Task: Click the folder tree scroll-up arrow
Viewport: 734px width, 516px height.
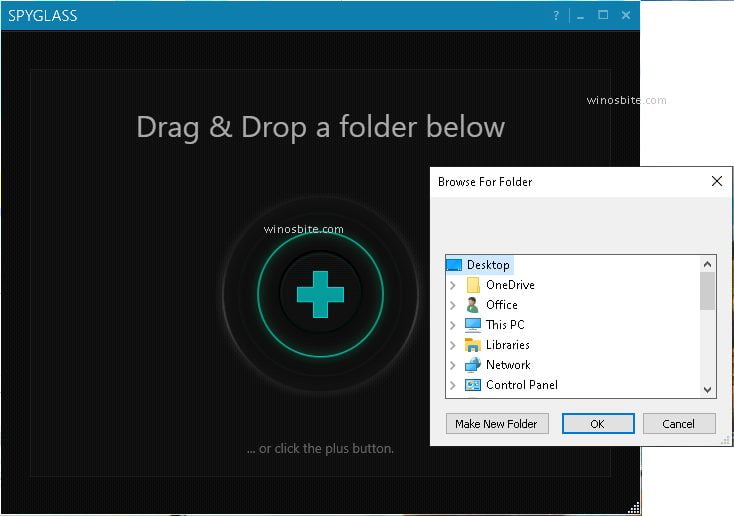Action: [707, 264]
